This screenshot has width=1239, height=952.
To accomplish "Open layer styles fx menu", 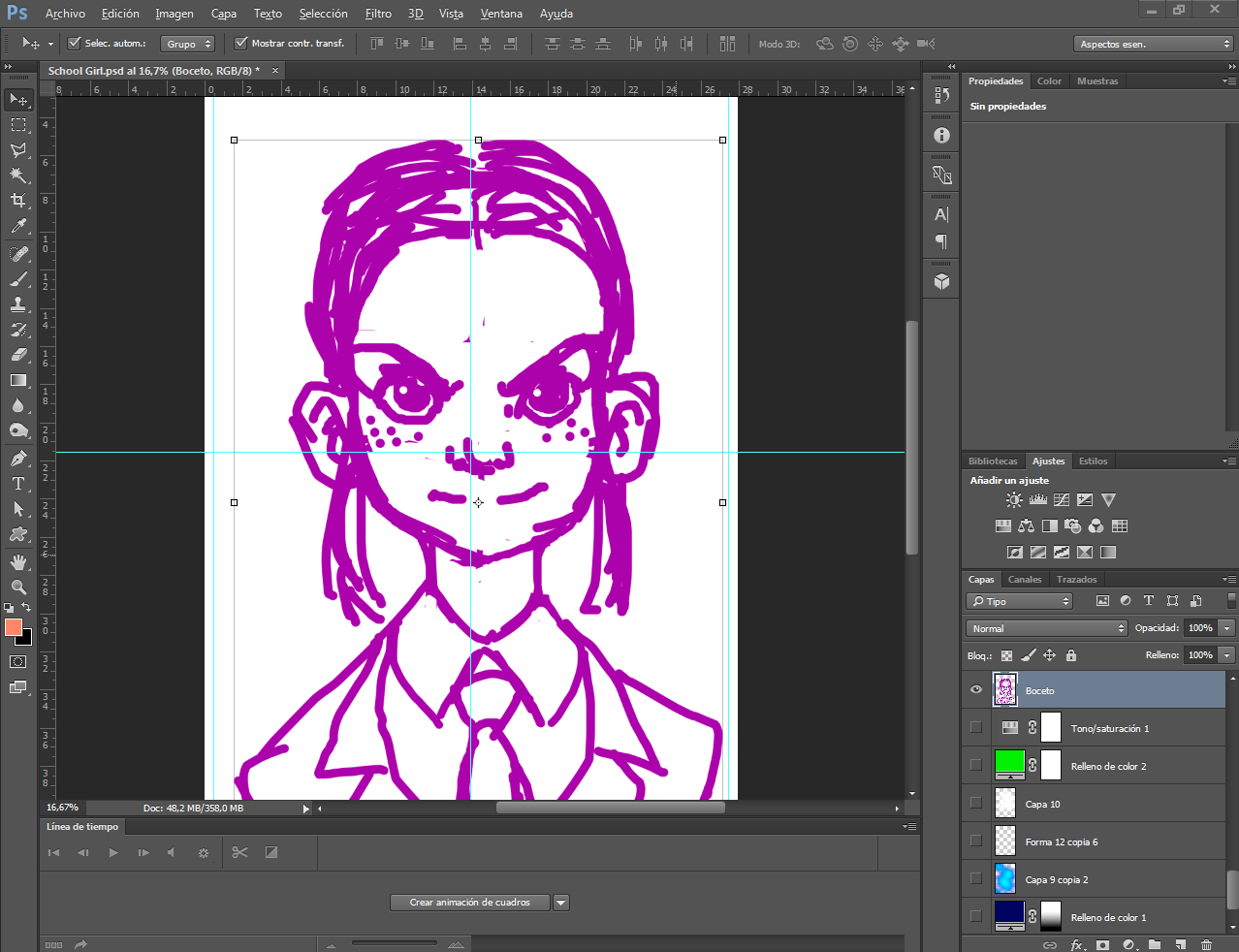I will coord(1077,944).
